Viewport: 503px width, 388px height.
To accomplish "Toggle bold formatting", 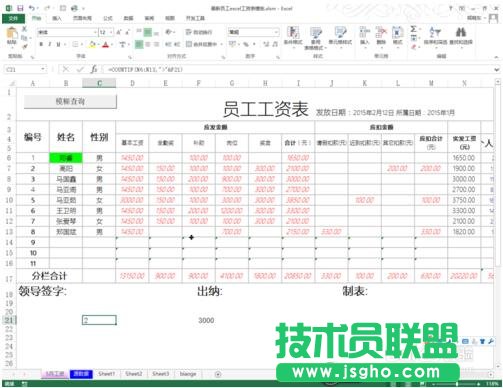I will coord(41,44).
